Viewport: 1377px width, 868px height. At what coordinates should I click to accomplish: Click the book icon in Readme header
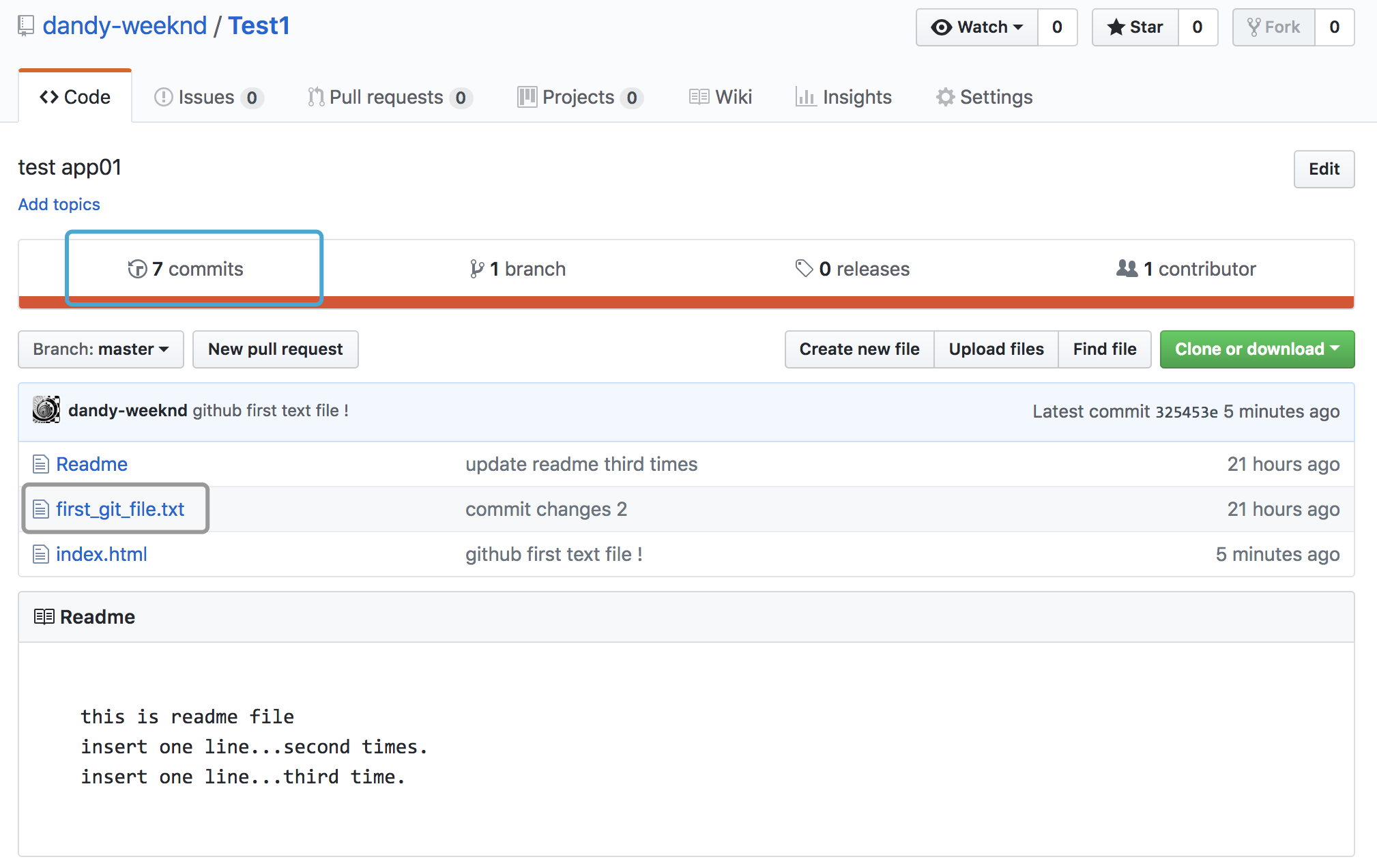point(44,617)
